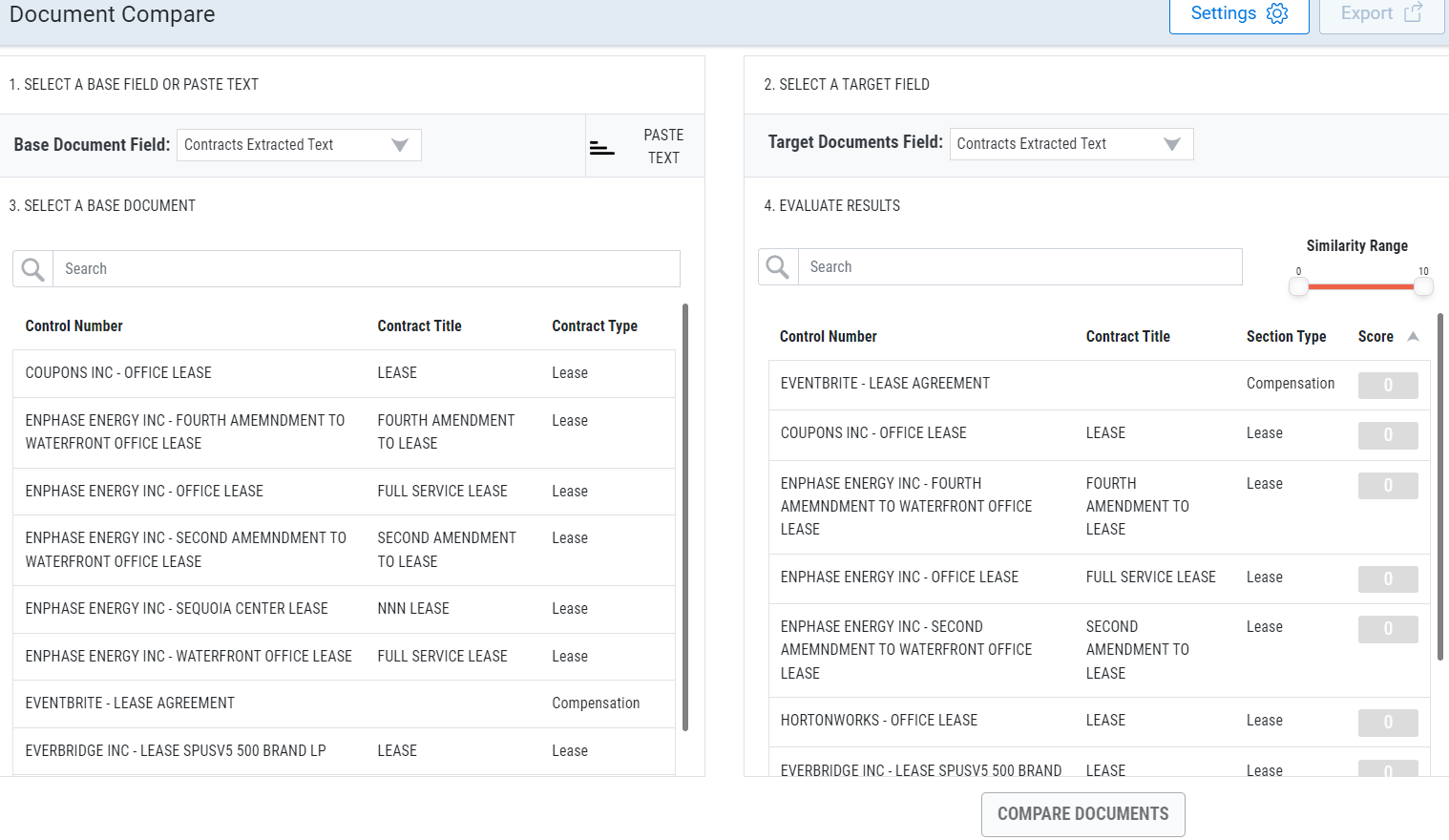The width and height of the screenshot is (1449, 840).
Task: Toggle Score column sort arrow
Action: coord(1413,336)
